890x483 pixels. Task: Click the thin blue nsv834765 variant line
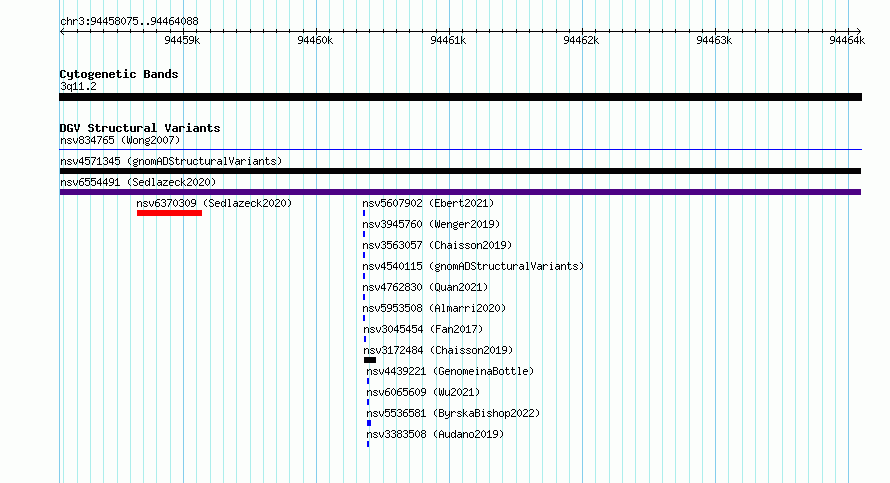[x=460, y=150]
